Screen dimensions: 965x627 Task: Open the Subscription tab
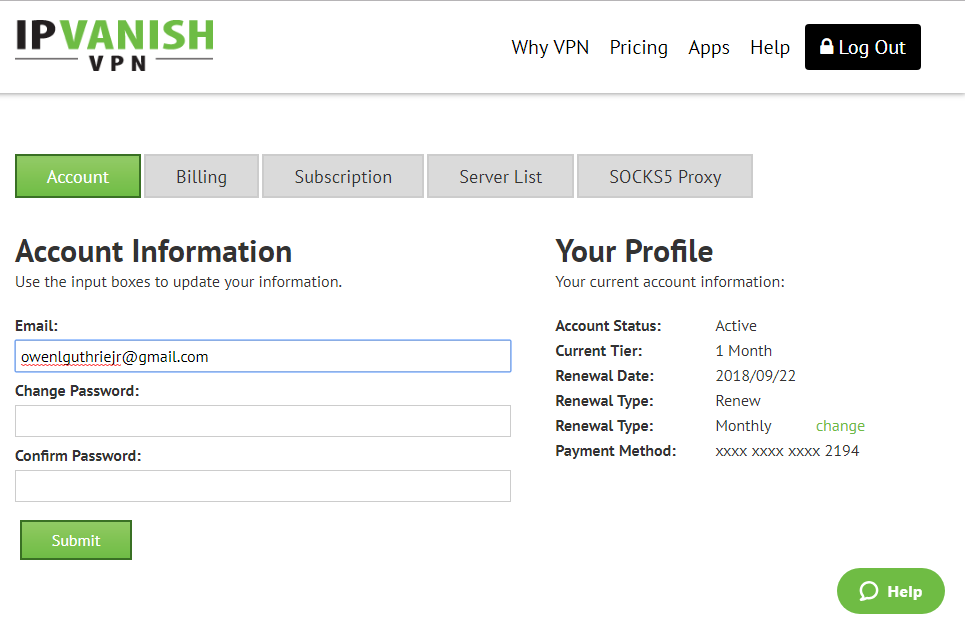point(343,176)
